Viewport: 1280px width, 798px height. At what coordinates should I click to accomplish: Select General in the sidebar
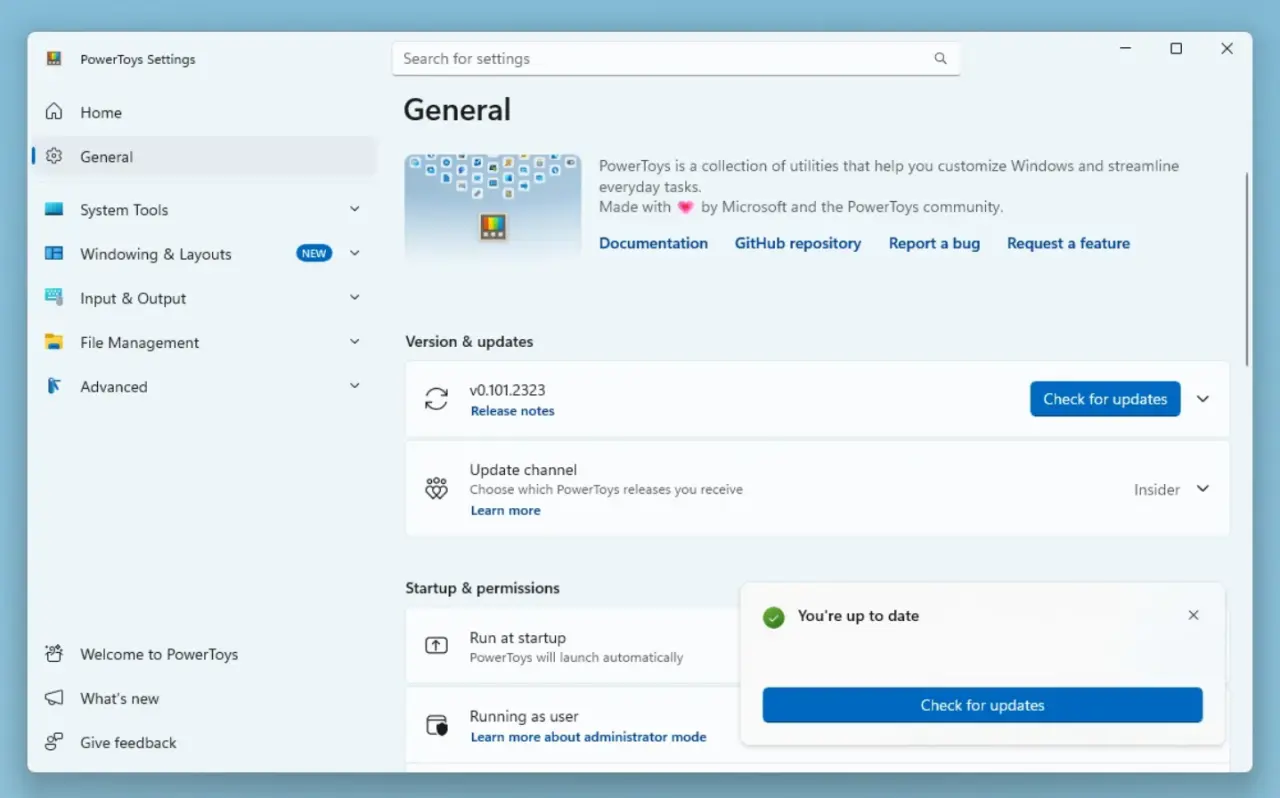205,156
